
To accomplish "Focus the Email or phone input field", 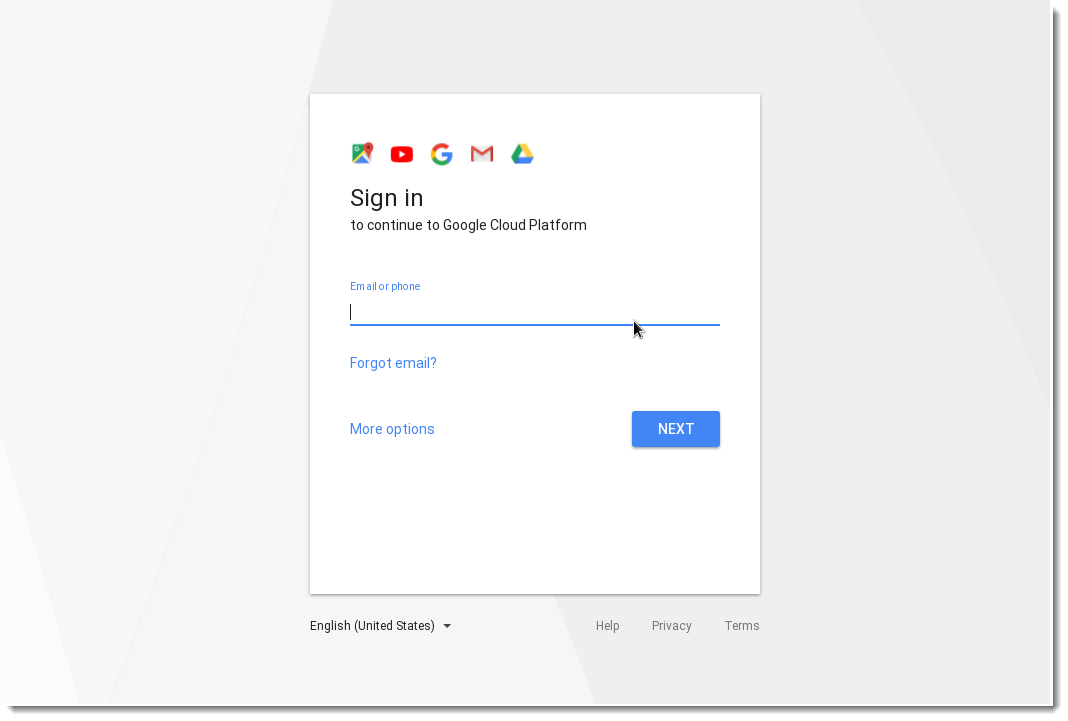I will pyautogui.click(x=535, y=312).
